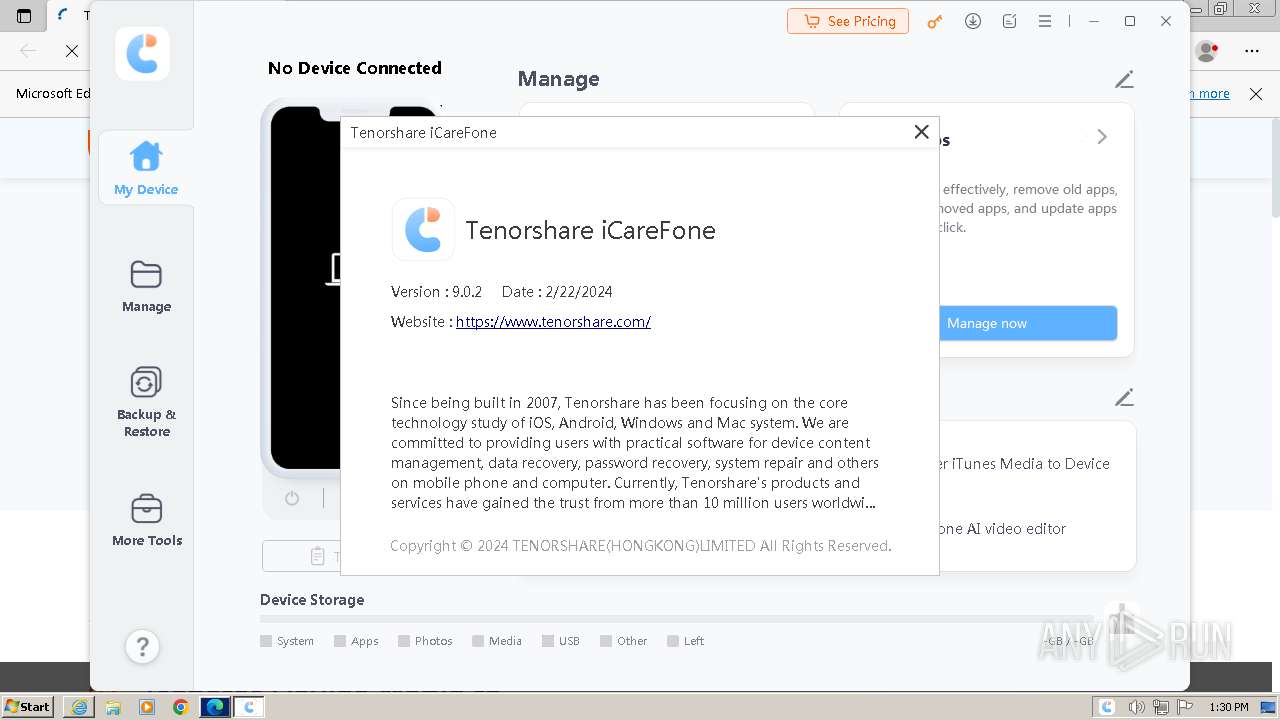Click the Version : 9.0.2 text
Image resolution: width=1280 pixels, height=720 pixels.
pos(436,292)
